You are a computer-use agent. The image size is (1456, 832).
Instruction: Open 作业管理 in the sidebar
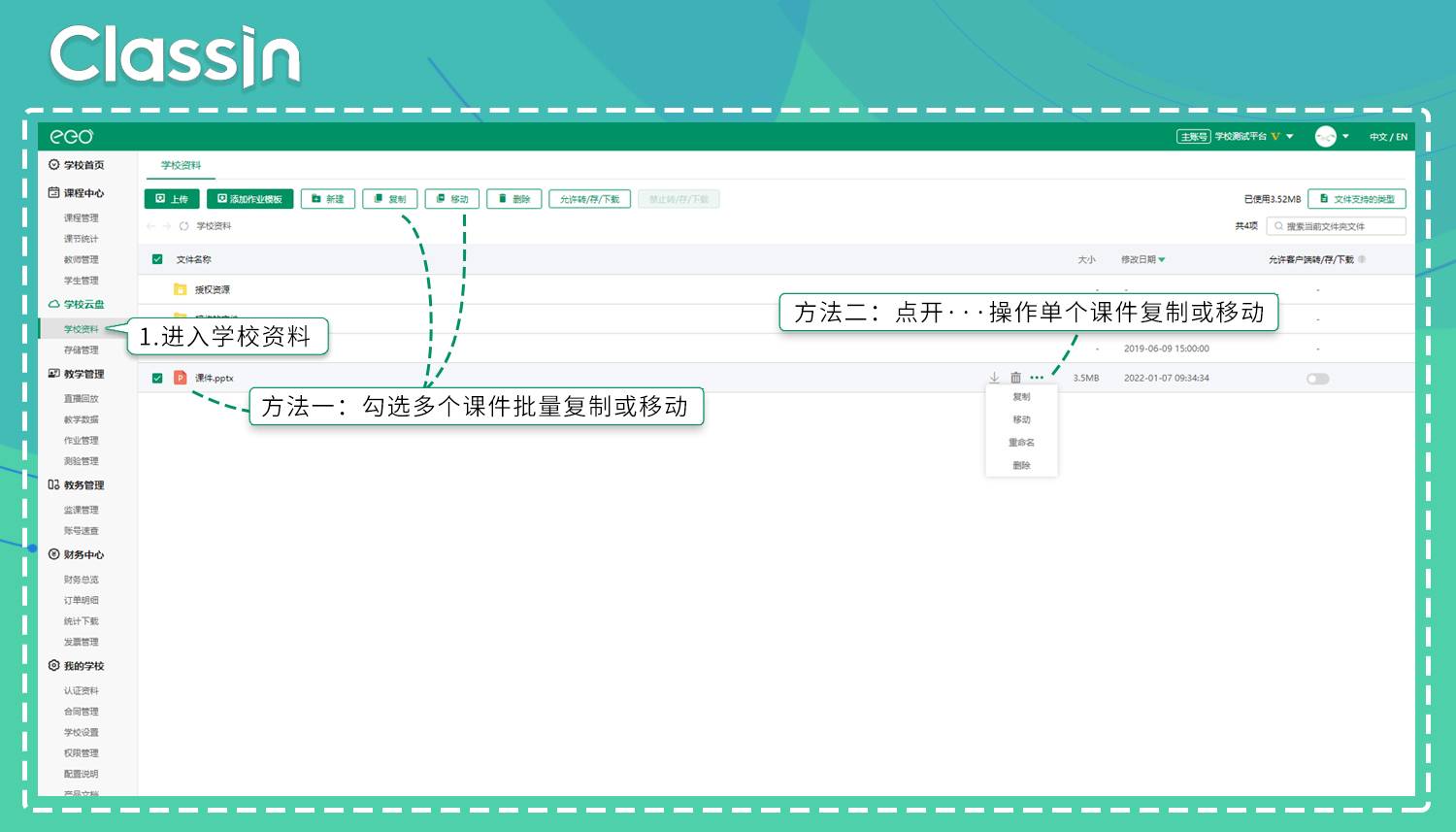[x=82, y=441]
